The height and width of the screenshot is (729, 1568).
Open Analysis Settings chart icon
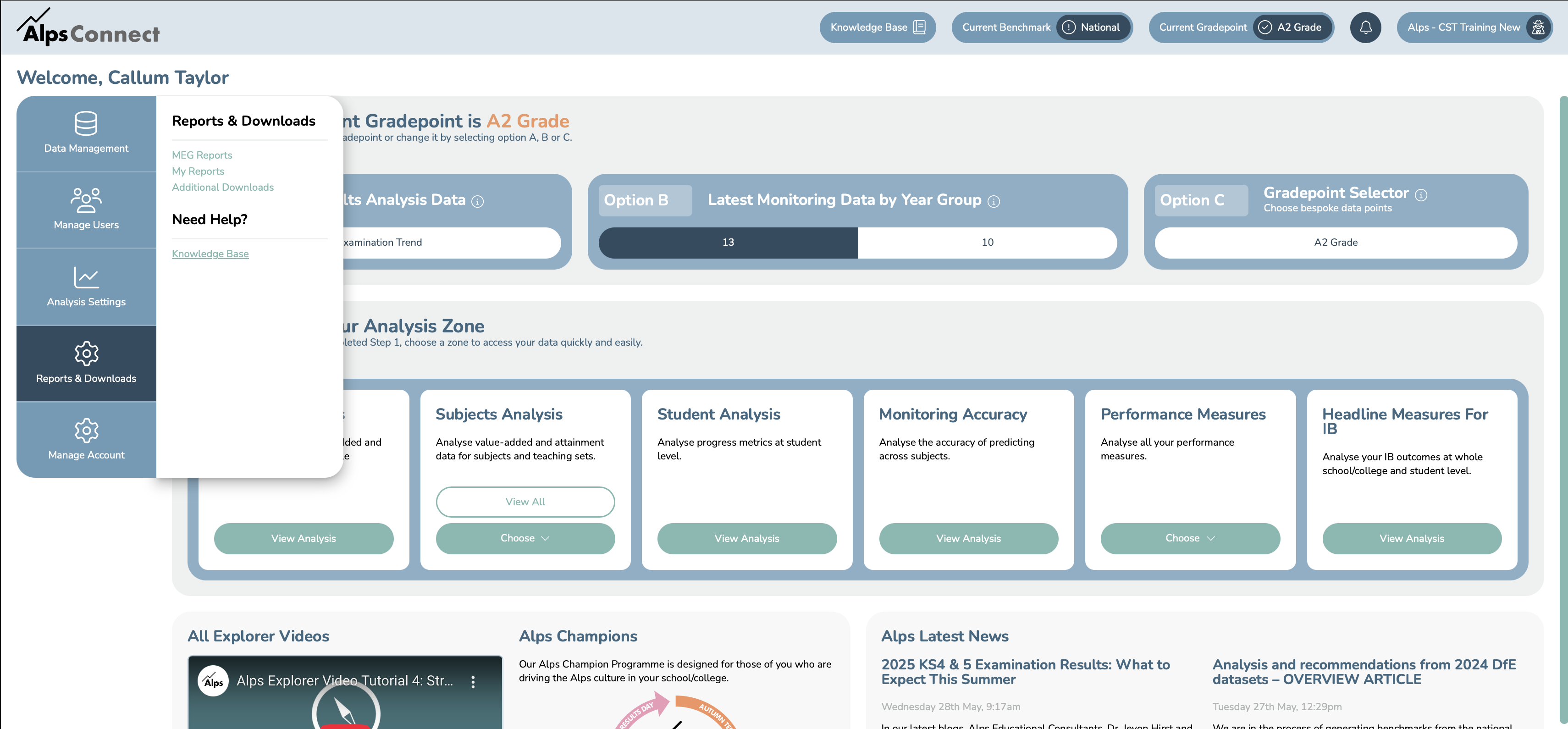86,277
